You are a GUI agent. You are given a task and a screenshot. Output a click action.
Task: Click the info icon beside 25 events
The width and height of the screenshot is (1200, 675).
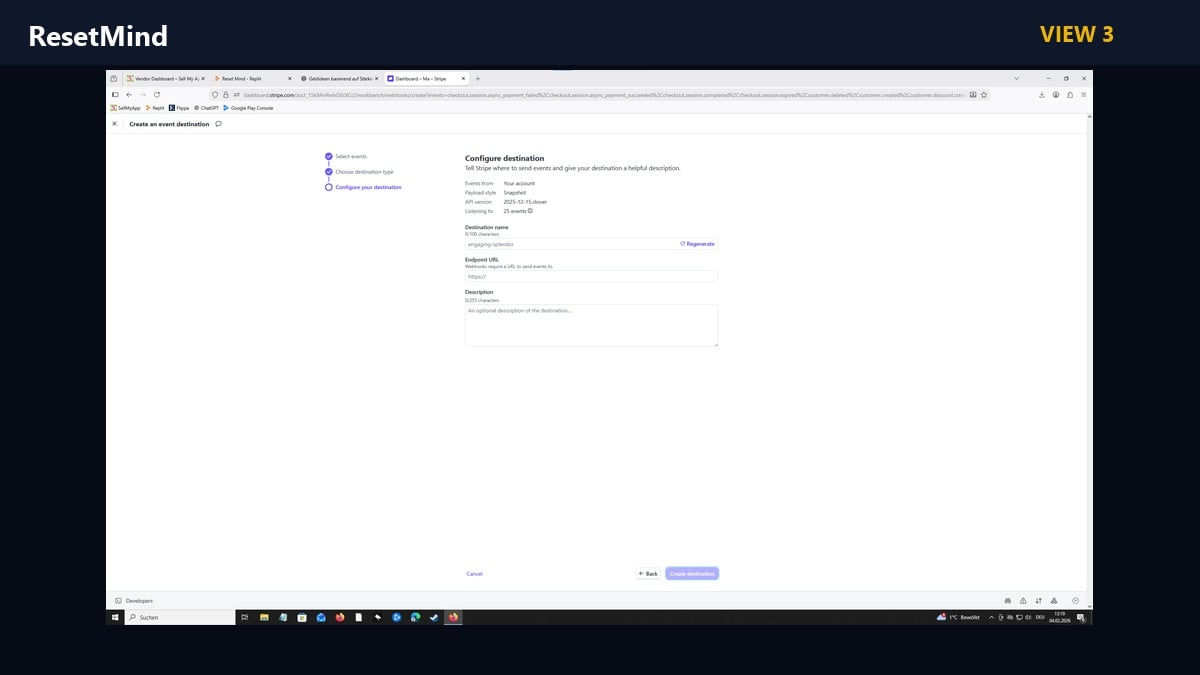point(530,211)
